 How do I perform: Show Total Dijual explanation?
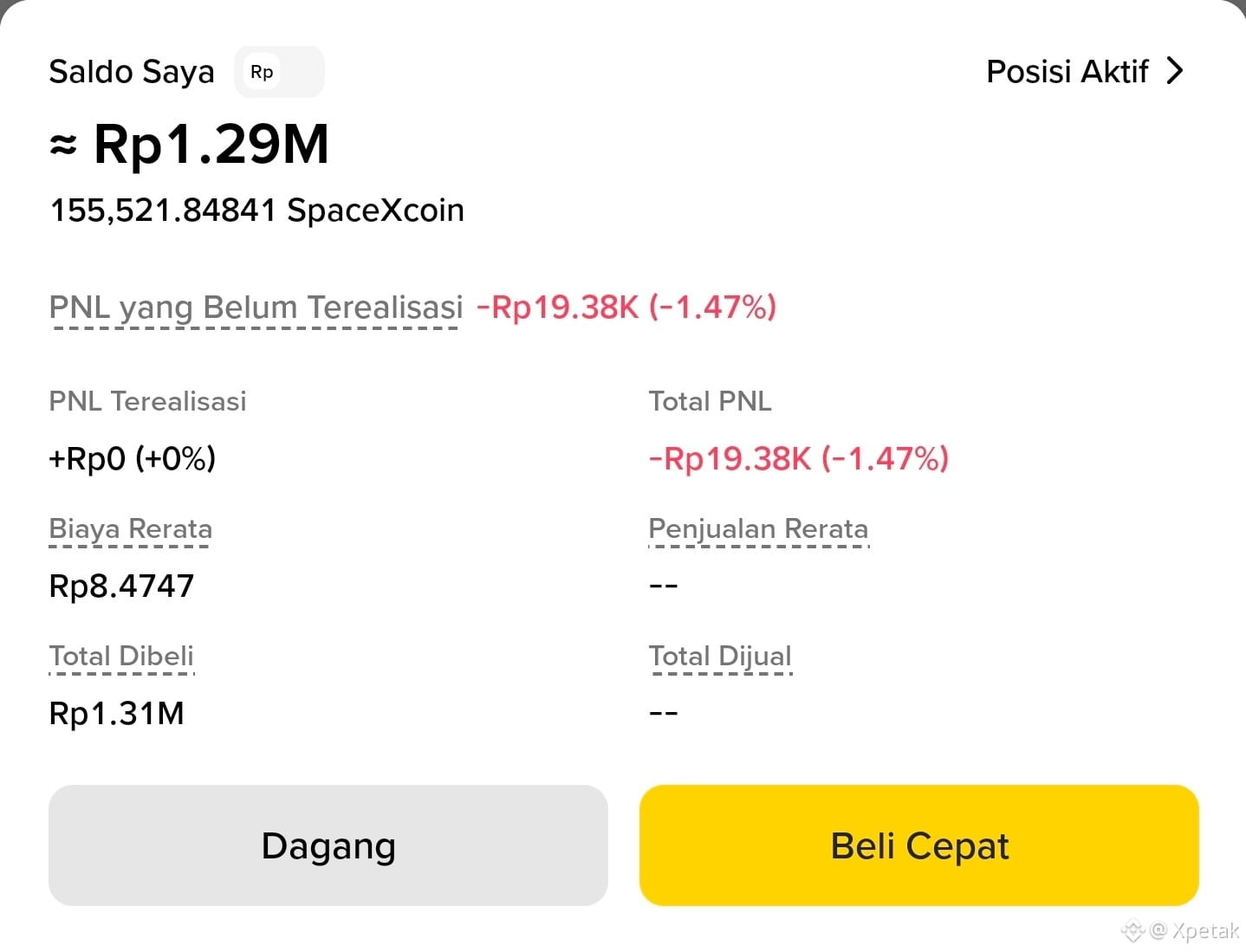[x=720, y=657]
